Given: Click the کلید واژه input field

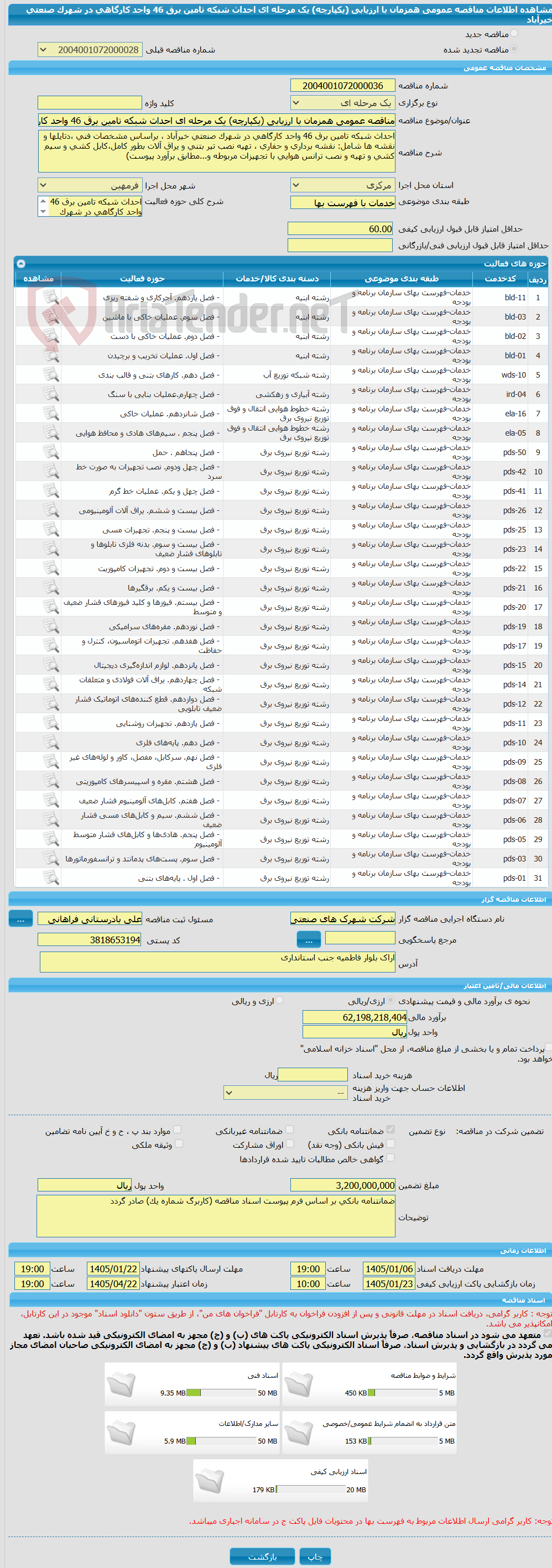Looking at the screenshot, I should tap(90, 103).
